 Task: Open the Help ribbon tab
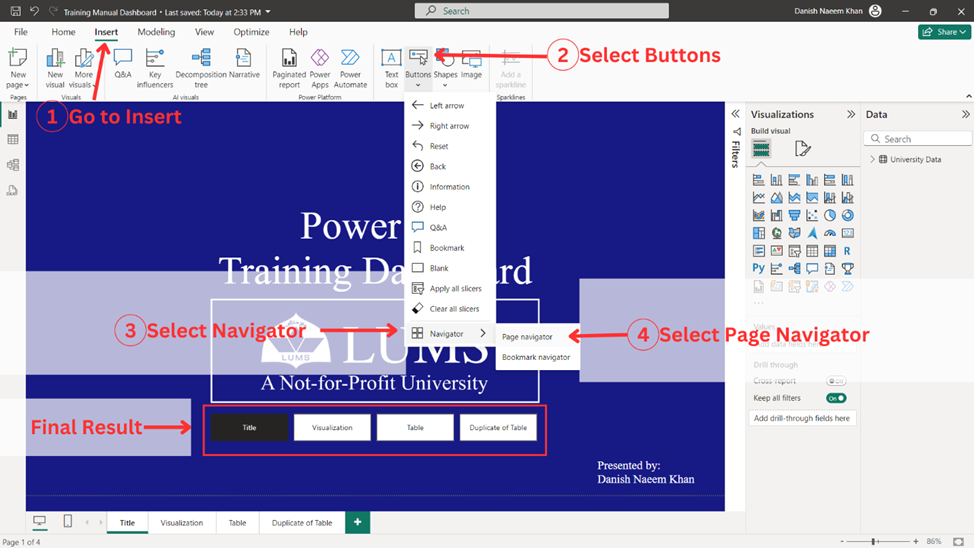click(x=298, y=32)
